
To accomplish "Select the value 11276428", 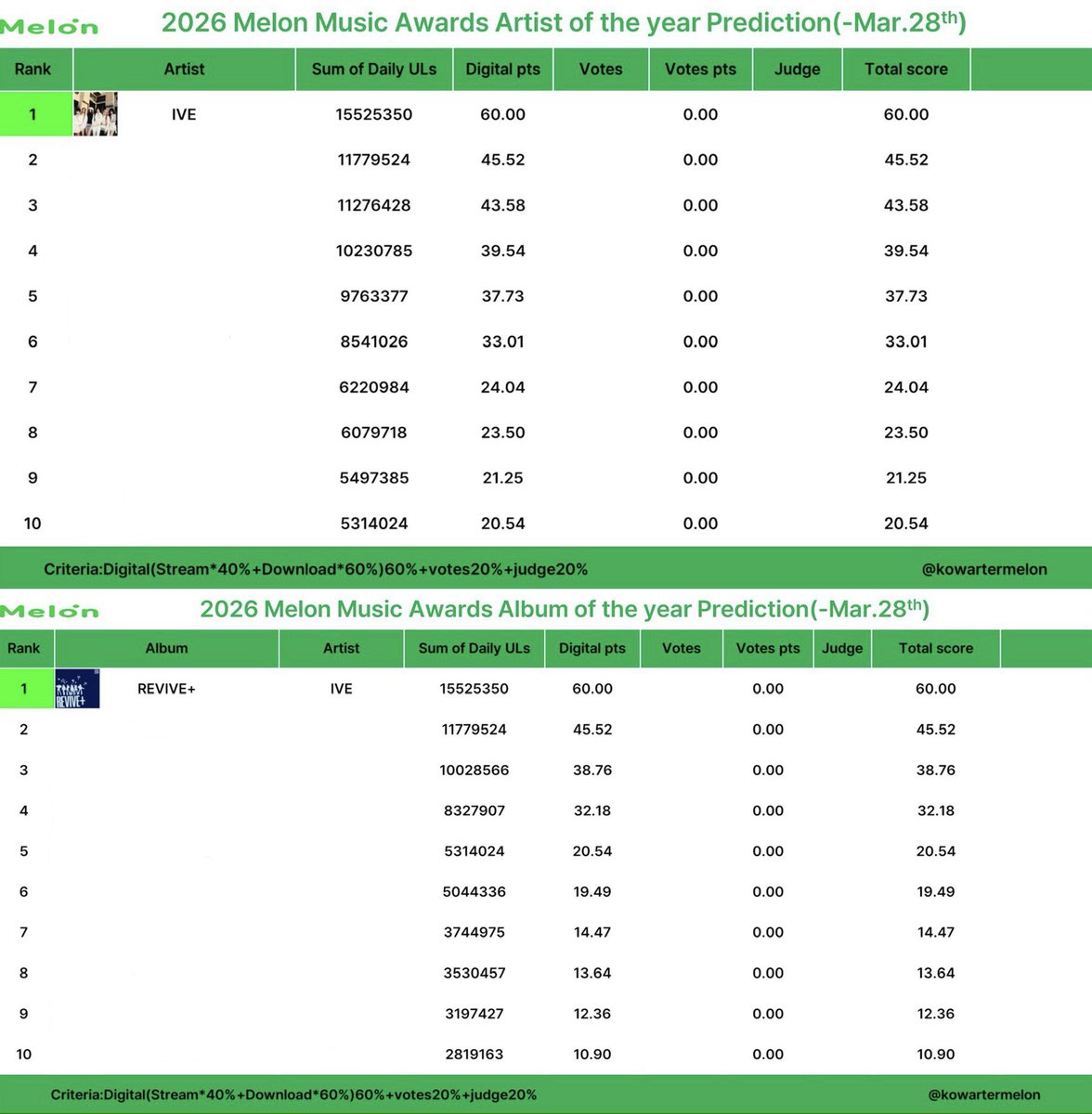I will pos(374,205).
